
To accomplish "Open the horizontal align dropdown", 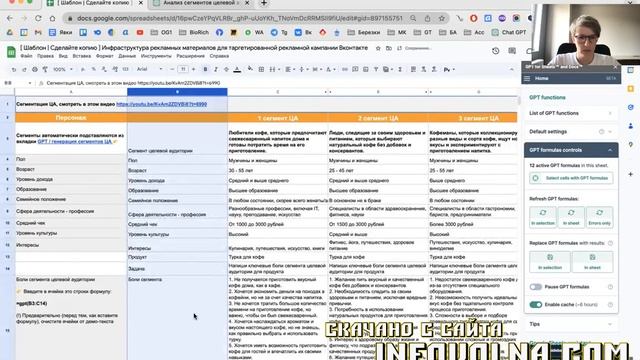I will (290, 69).
